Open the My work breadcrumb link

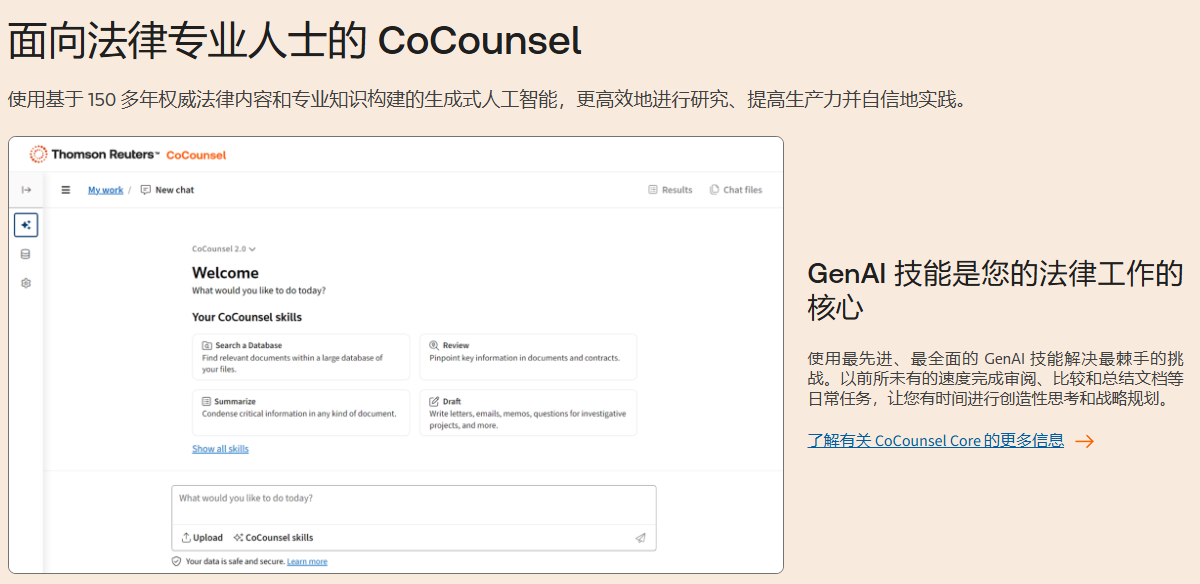coord(105,190)
